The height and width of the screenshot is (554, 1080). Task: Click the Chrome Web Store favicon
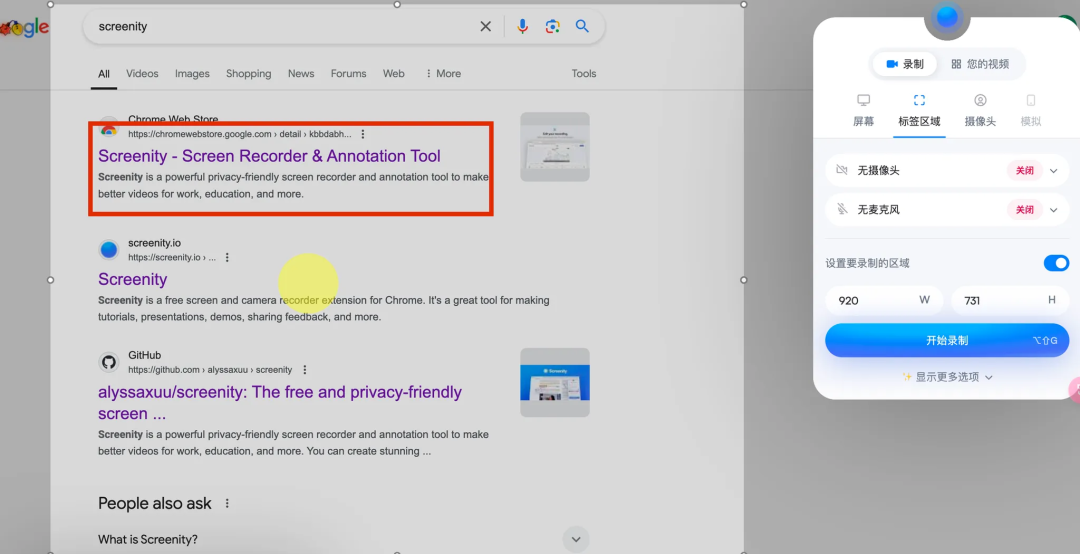[109, 127]
